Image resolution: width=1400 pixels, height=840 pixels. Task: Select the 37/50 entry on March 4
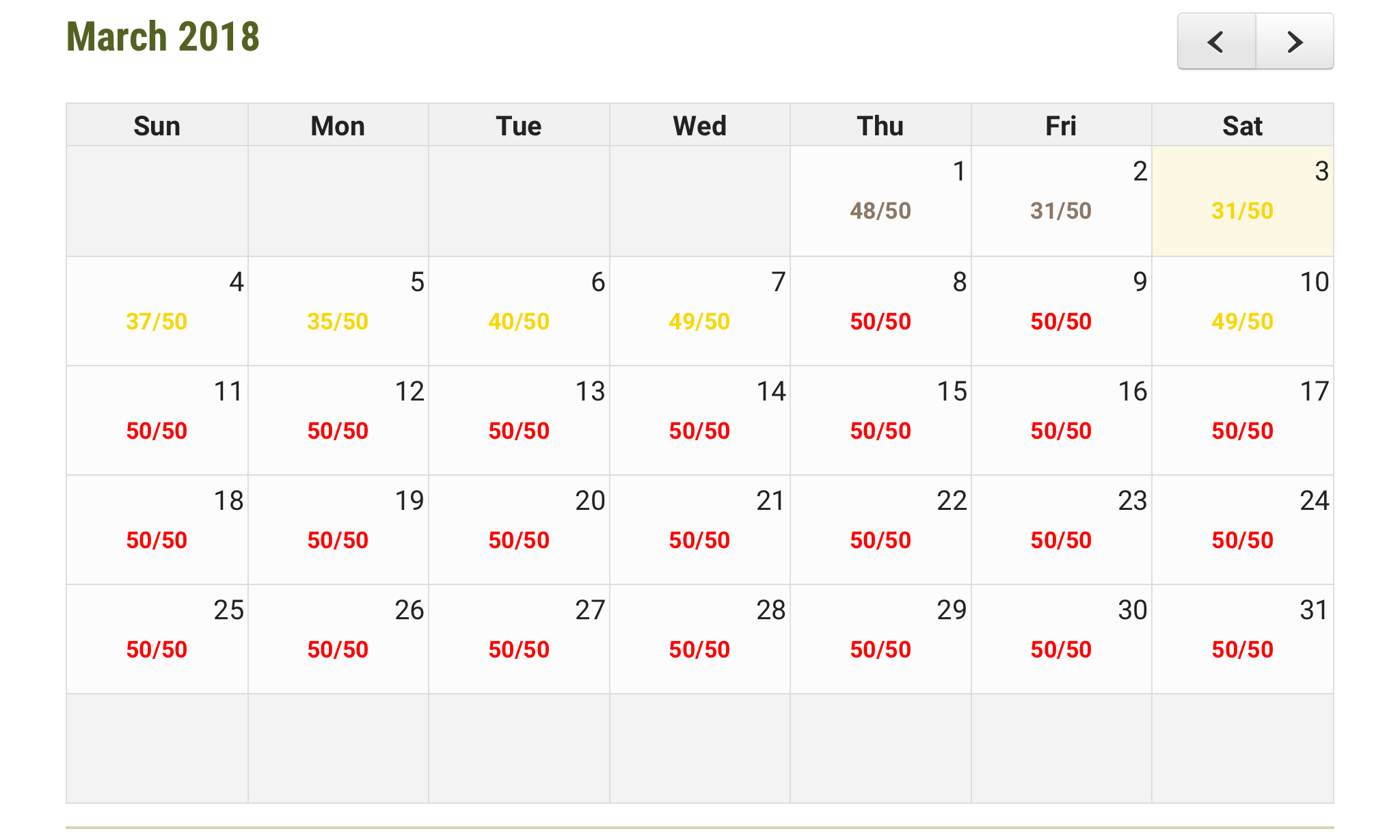click(157, 322)
